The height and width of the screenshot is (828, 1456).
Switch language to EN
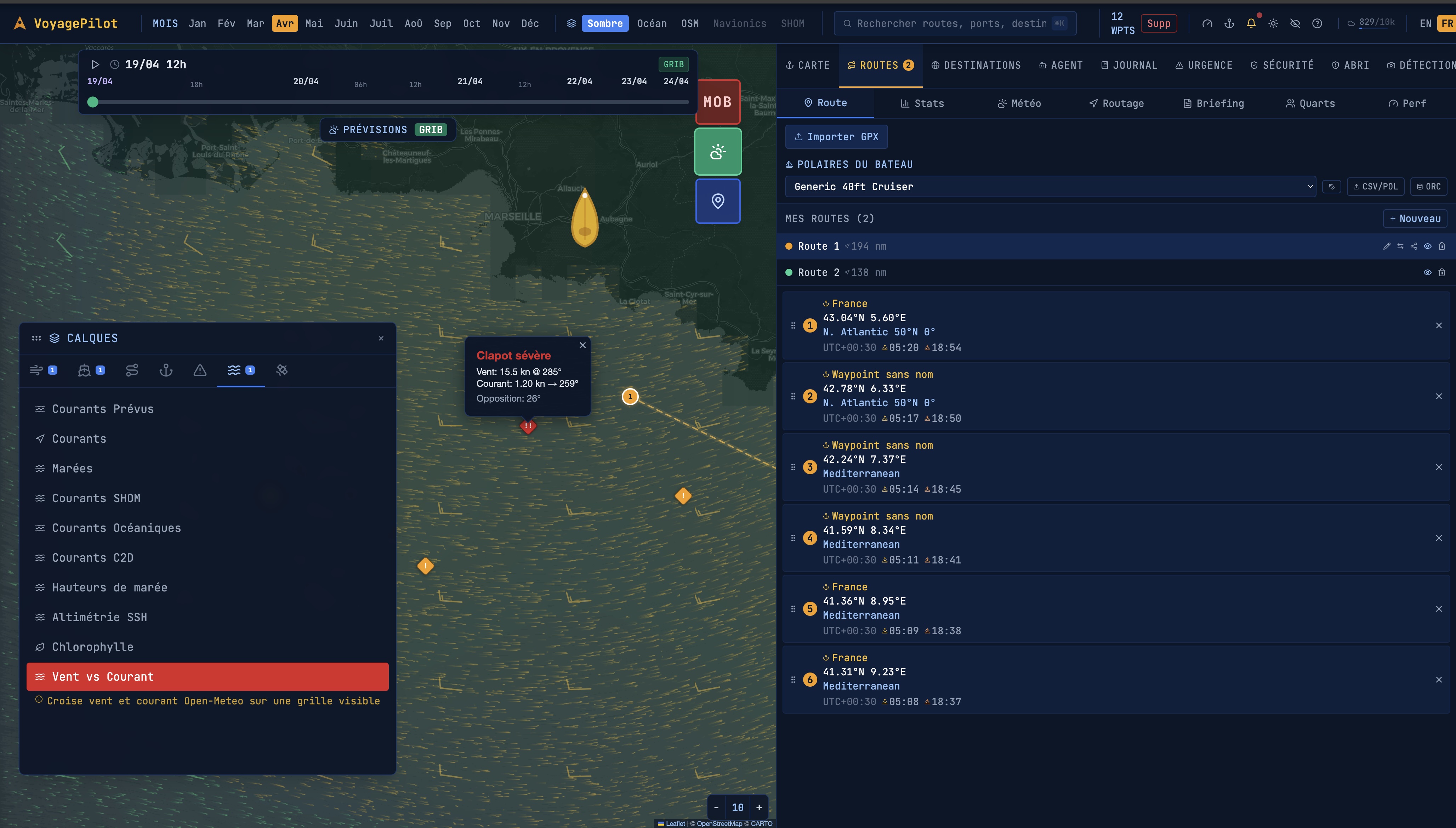tap(1425, 23)
